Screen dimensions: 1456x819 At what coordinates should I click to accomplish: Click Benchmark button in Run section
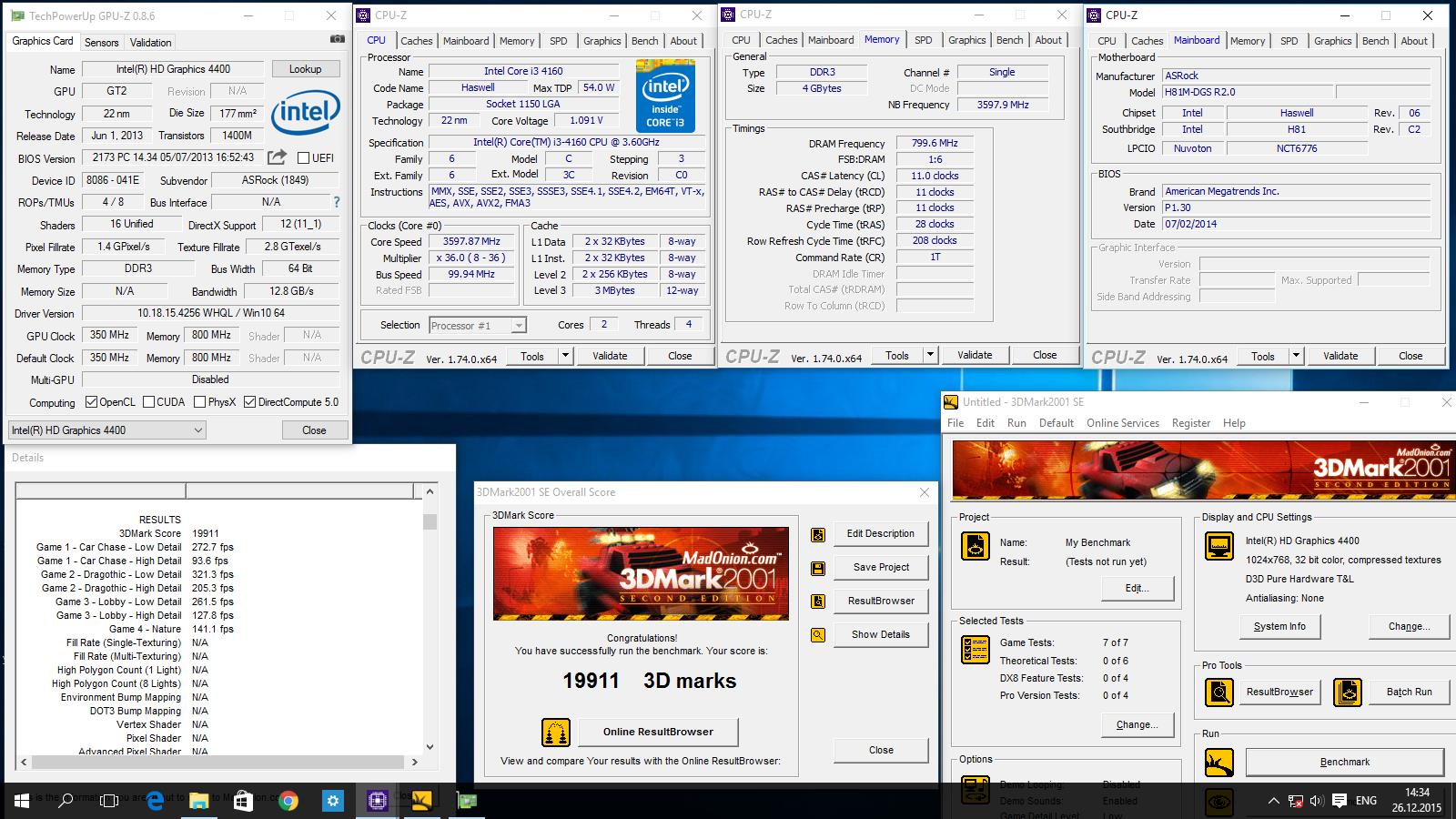1344,763
